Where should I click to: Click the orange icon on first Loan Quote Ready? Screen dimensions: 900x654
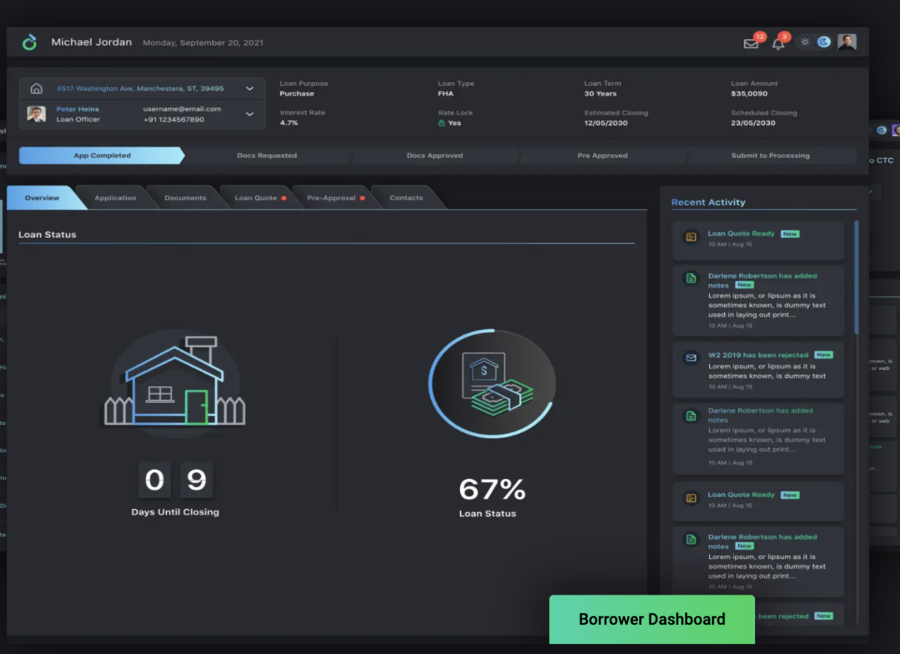[x=691, y=237]
